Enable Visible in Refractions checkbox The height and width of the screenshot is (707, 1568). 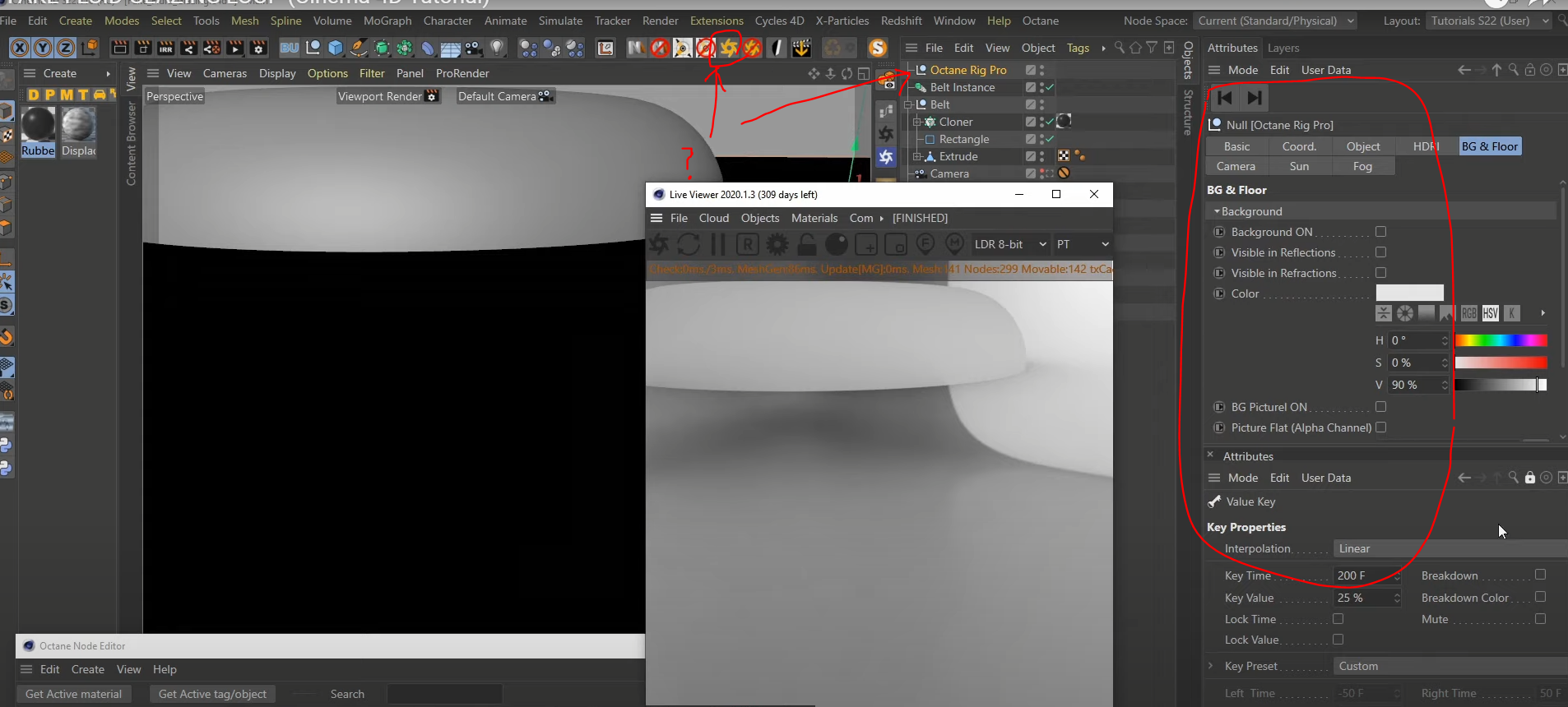tap(1381, 273)
